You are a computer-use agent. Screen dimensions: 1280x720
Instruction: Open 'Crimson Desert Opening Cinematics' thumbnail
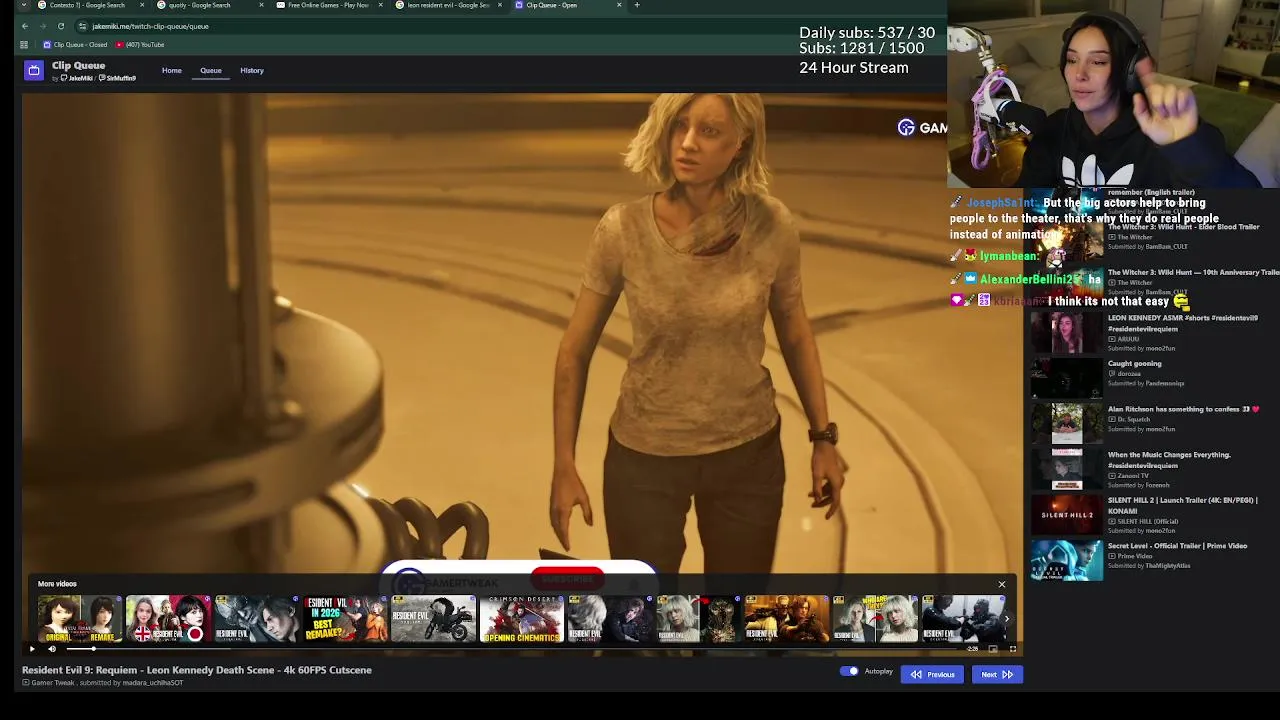coord(522,619)
